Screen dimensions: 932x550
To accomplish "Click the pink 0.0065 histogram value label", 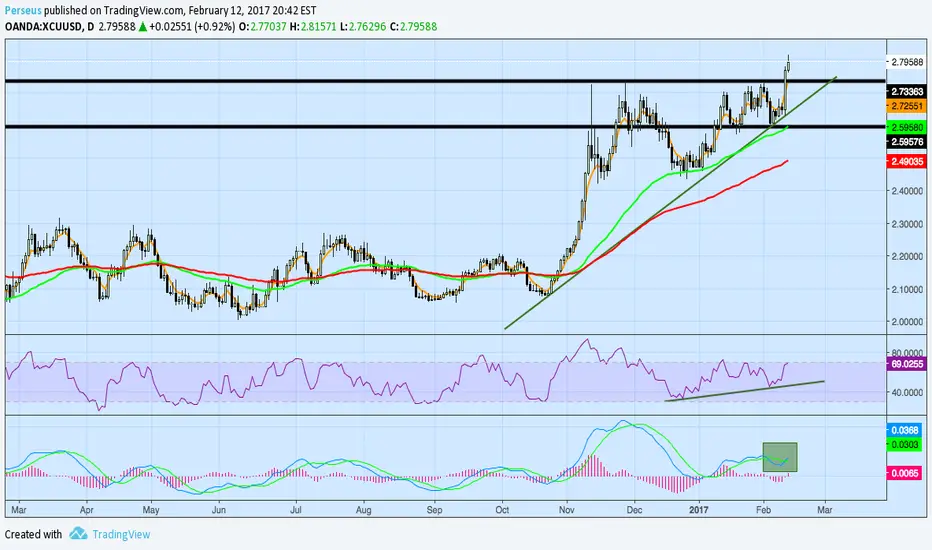I will (x=903, y=473).
